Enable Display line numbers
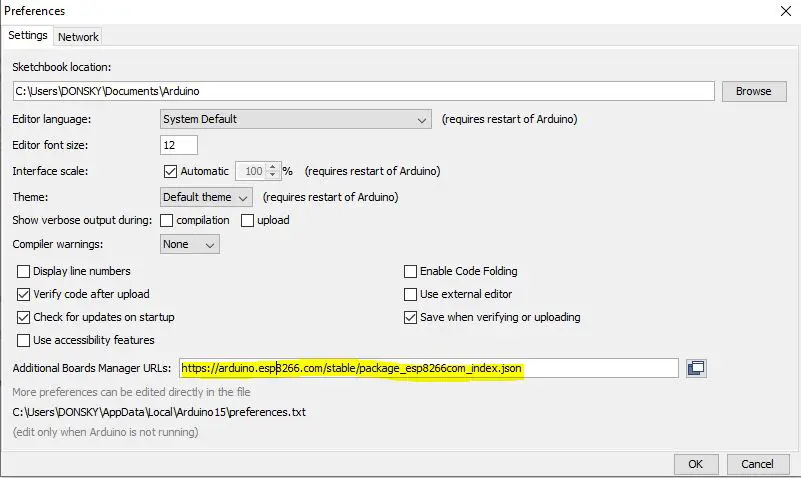The width and height of the screenshot is (801, 478). tap(24, 271)
